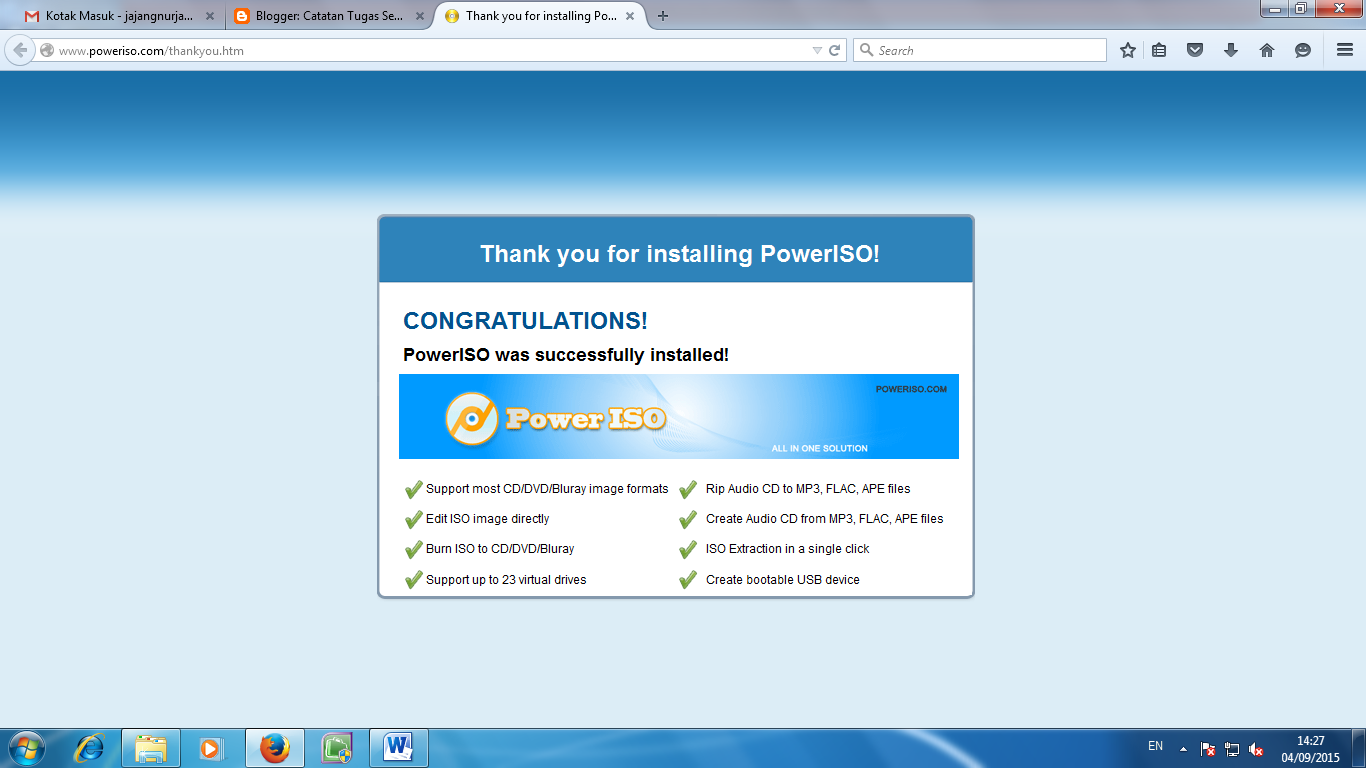The height and width of the screenshot is (768, 1366).
Task: Click 'Thank you for installing PowerISO!' header
Action: [x=679, y=254]
